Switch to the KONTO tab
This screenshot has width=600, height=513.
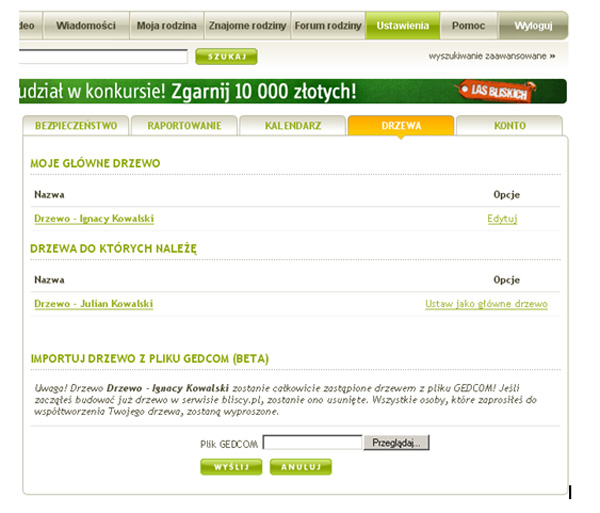click(510, 125)
